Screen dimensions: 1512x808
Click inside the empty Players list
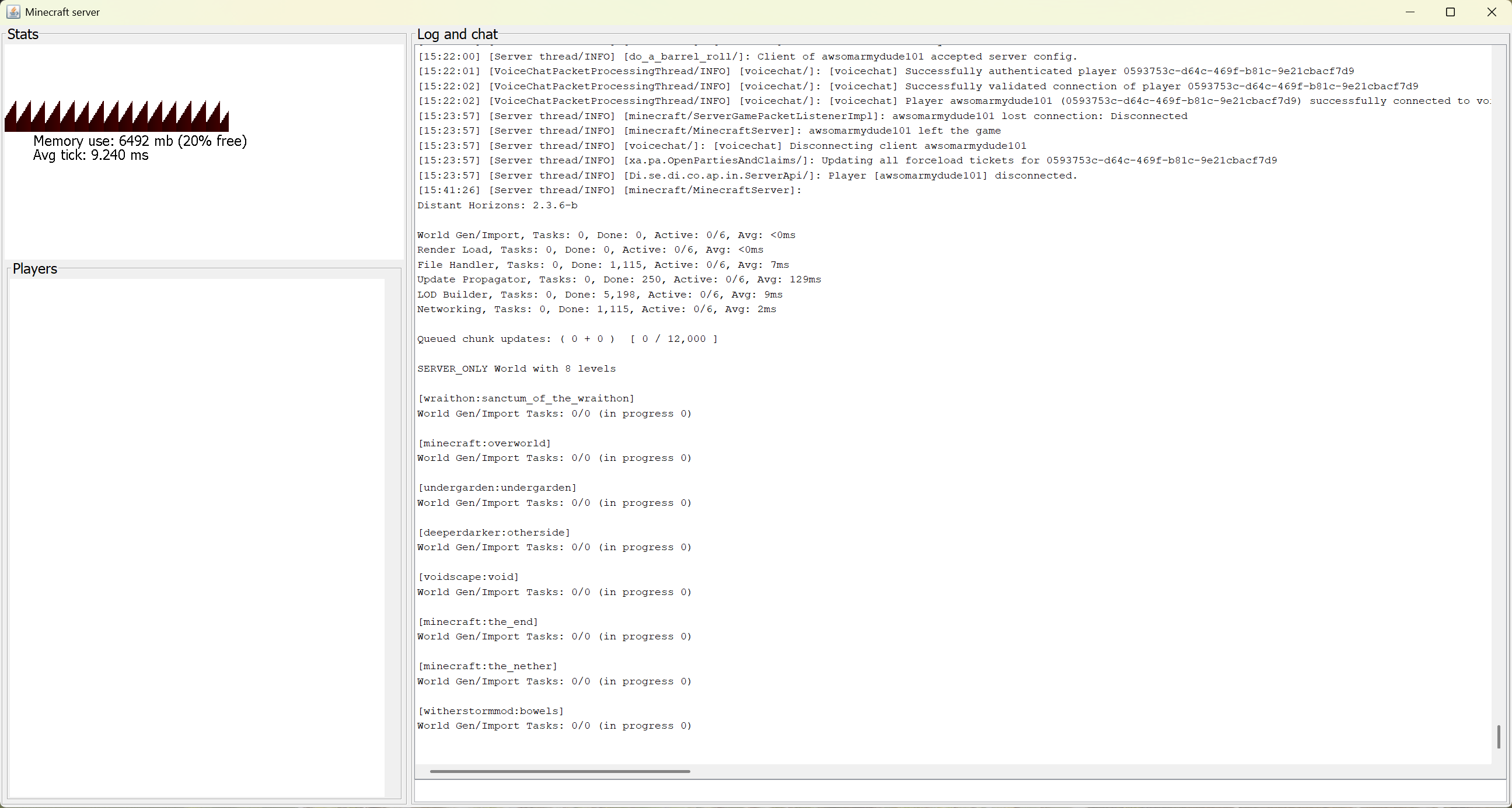pos(197,528)
